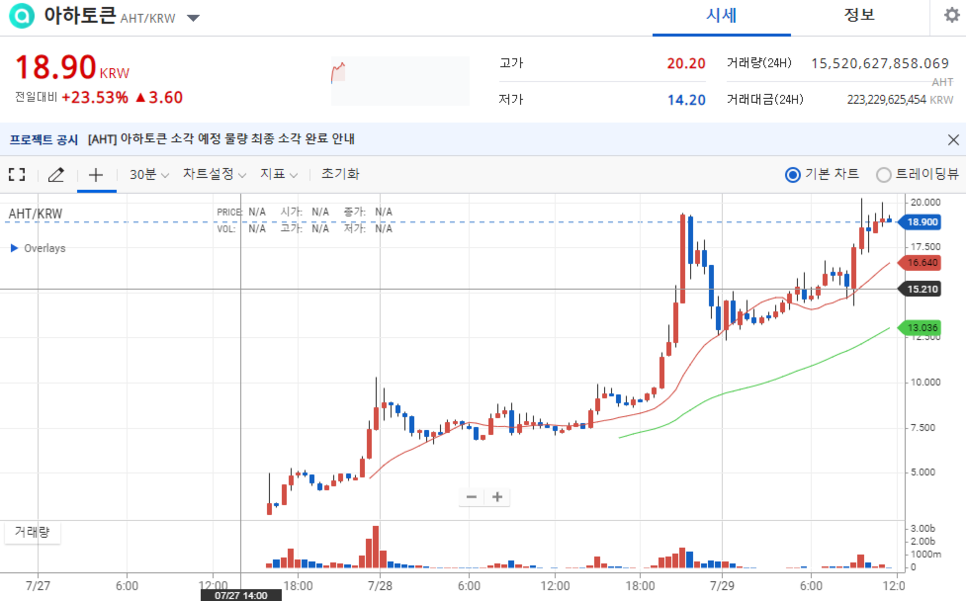Click the green 13.036 moving average tag
966x601 pixels.
click(920, 328)
